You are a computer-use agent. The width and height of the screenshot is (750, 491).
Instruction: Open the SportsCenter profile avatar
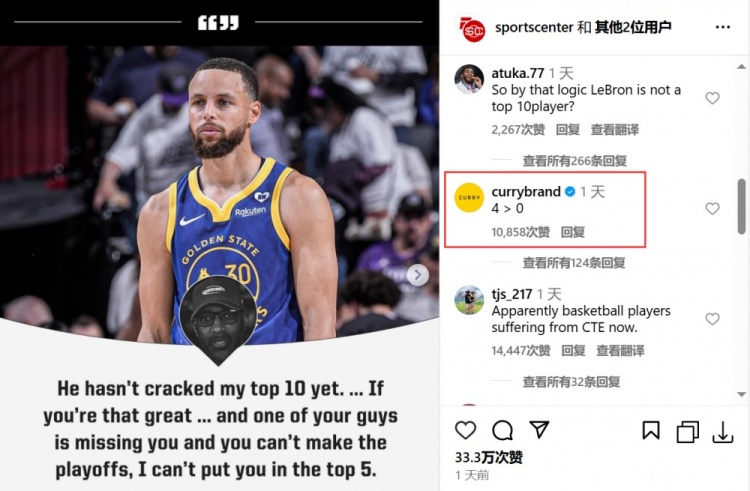coord(472,30)
